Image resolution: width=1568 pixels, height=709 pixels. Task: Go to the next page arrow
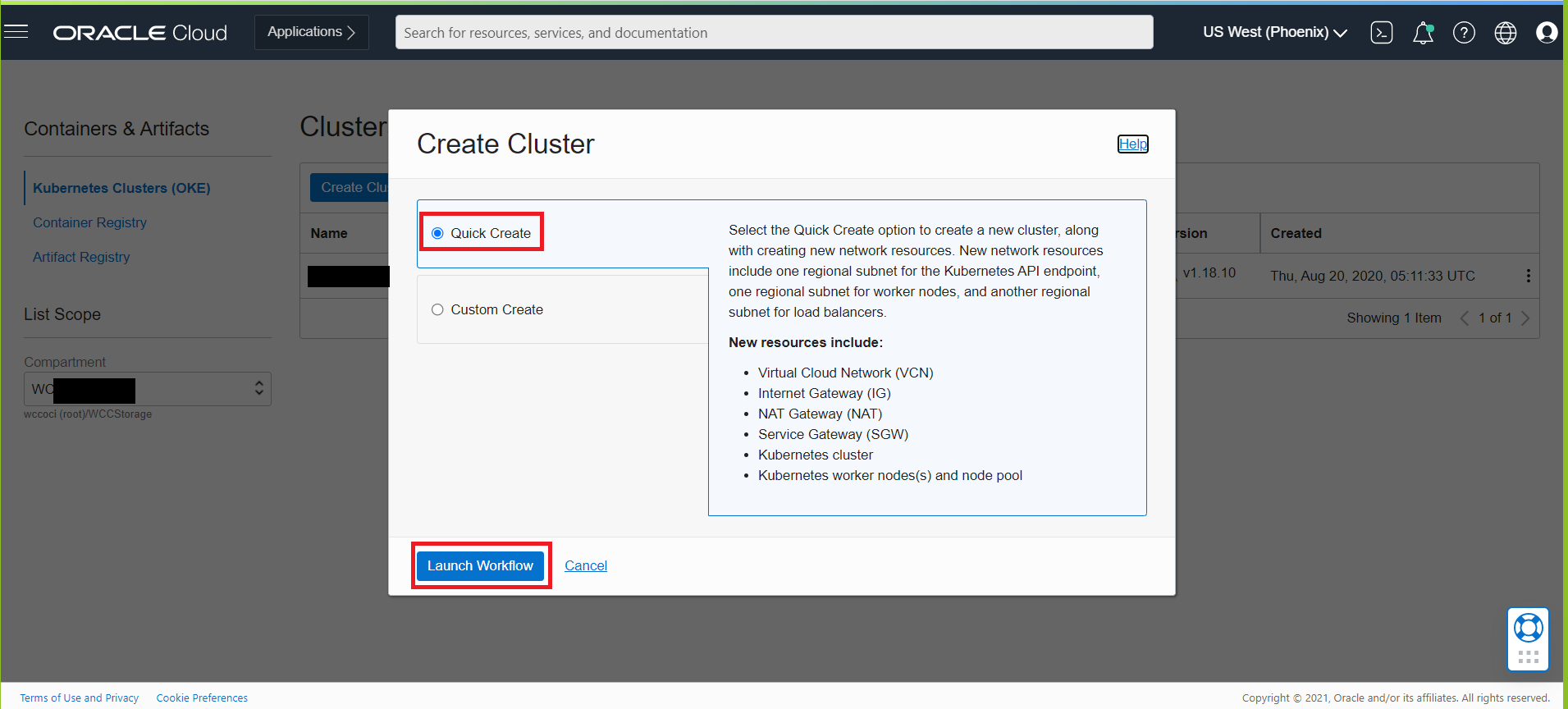coord(1525,318)
